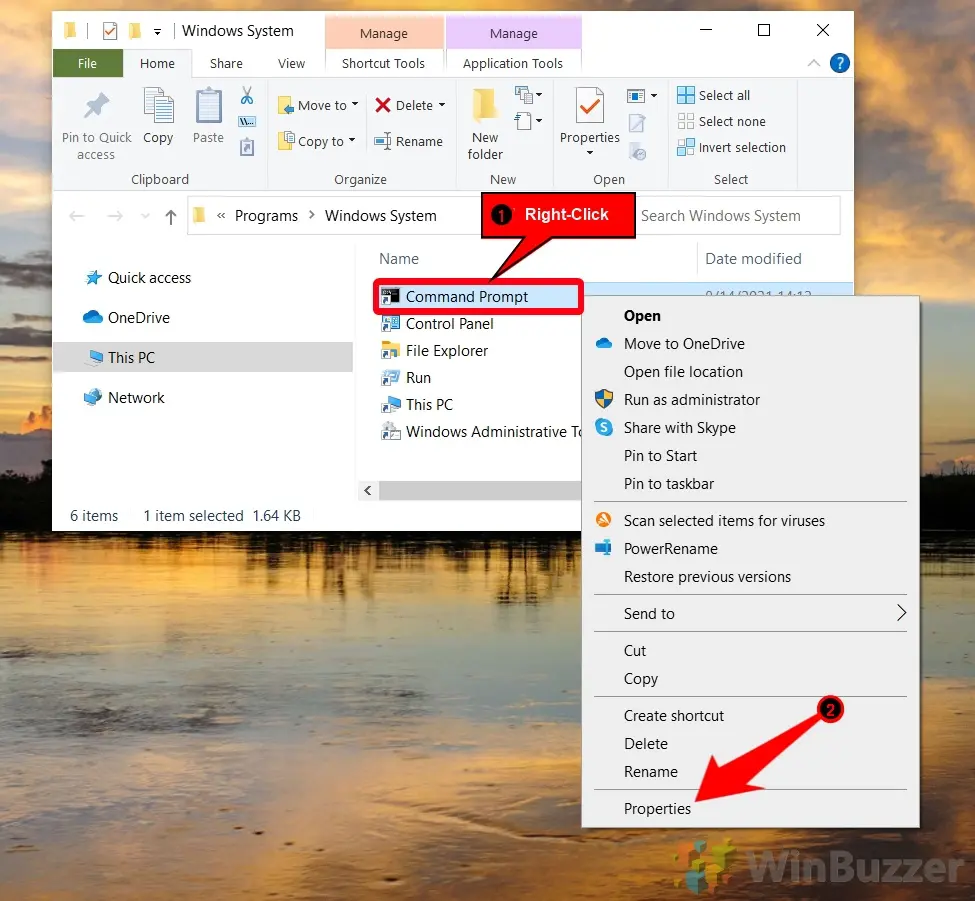Open the Application Tools tab
The image size is (975, 901).
(x=512, y=63)
